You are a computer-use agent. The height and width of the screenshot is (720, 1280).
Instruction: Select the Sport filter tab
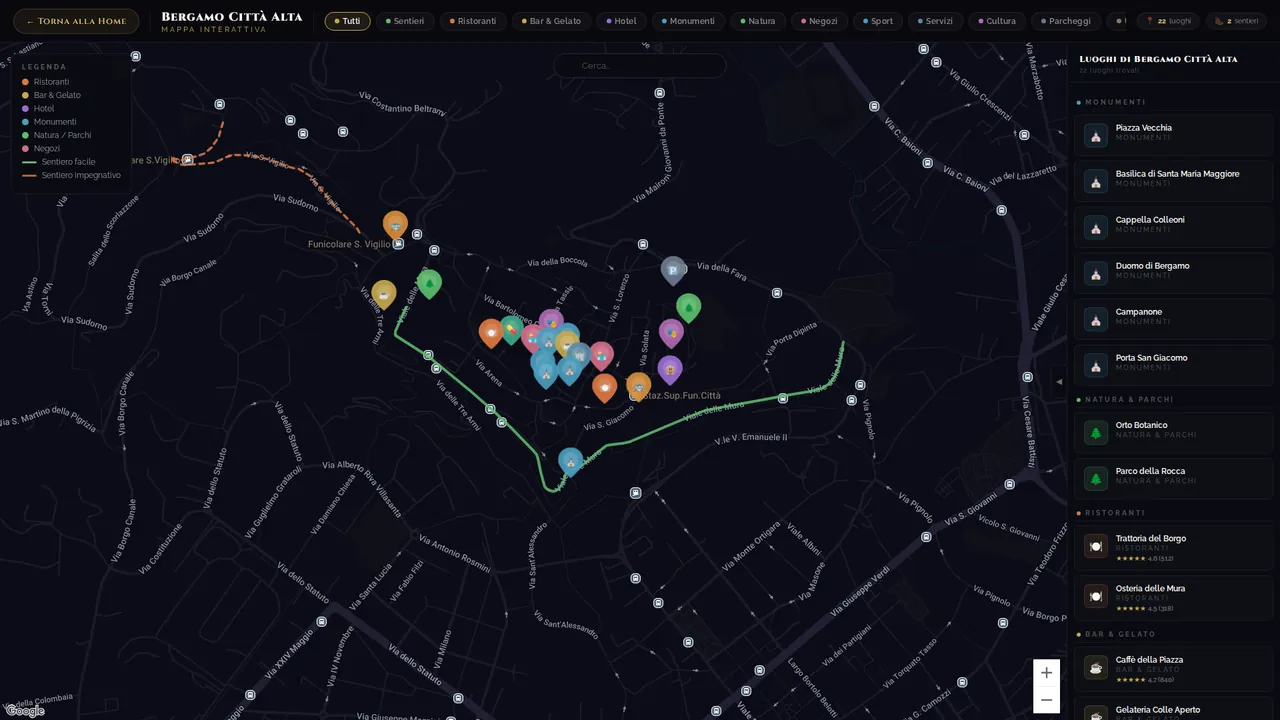[878, 21]
